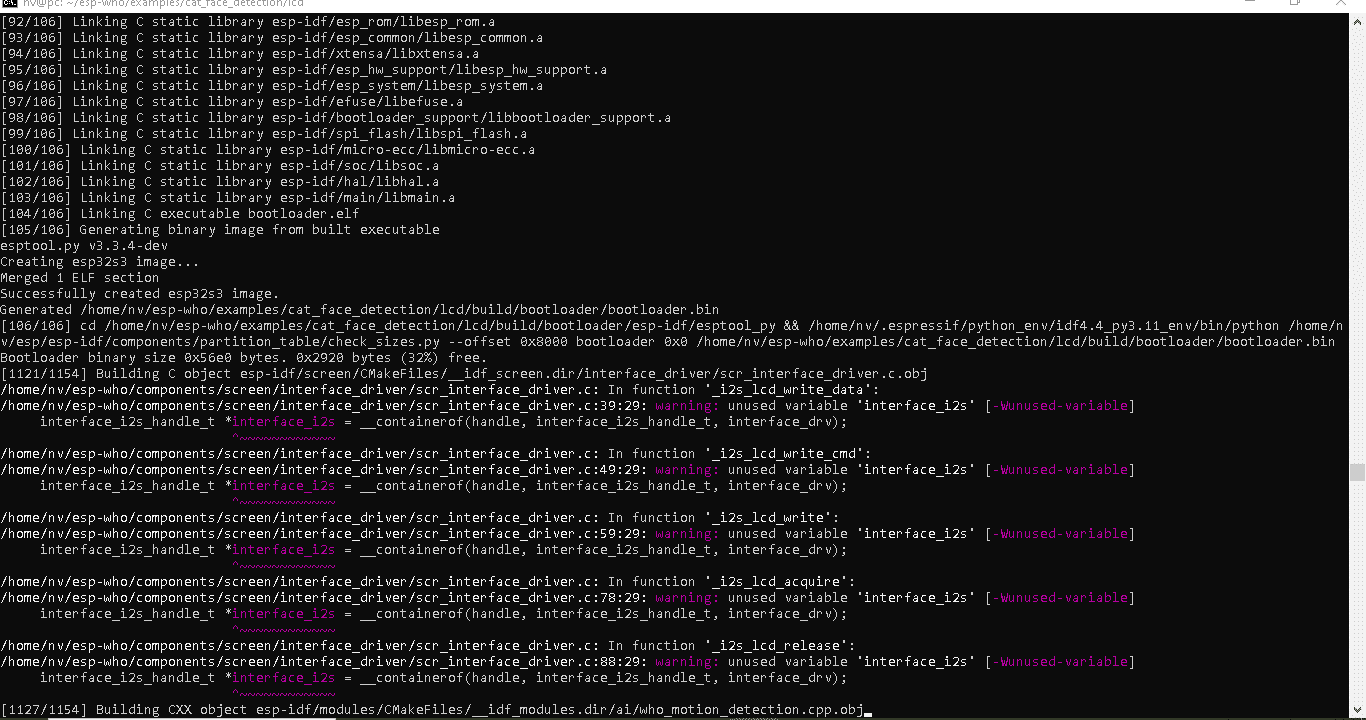Click the terminal icon in the title bar
The image size is (1366, 720).
pos(9,4)
